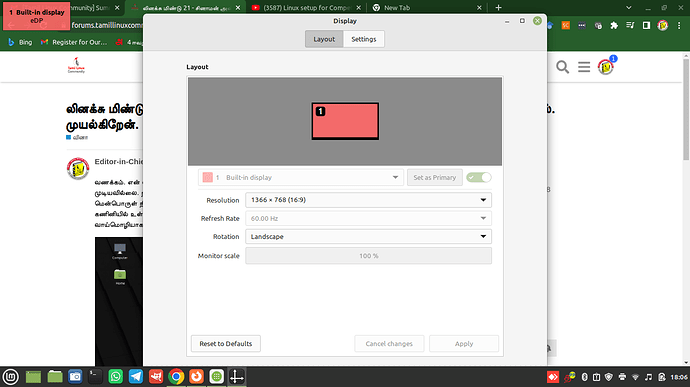Open the printer tray icon

pyautogui.click(x=622, y=377)
